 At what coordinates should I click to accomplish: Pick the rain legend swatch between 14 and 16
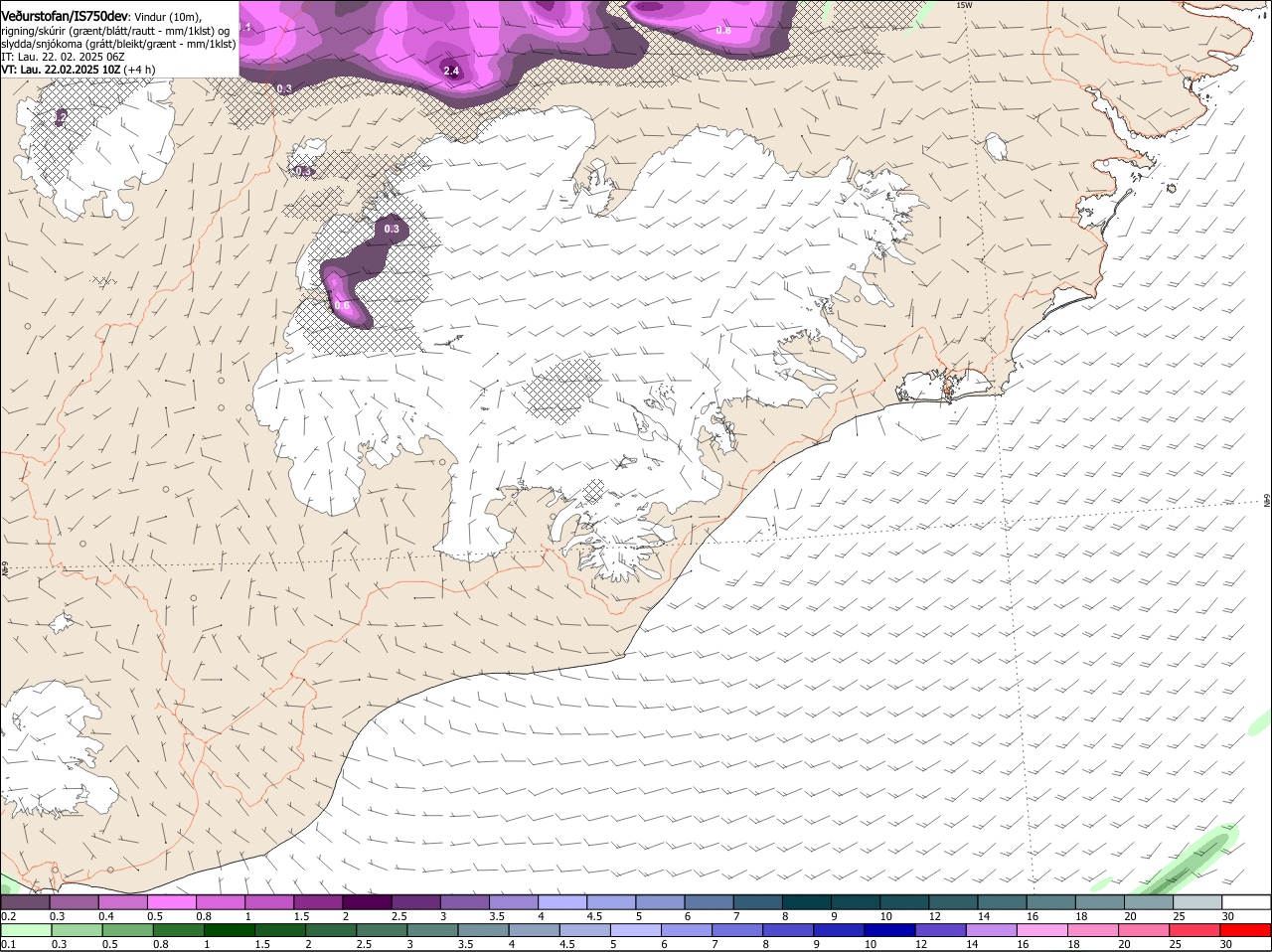[992, 931]
